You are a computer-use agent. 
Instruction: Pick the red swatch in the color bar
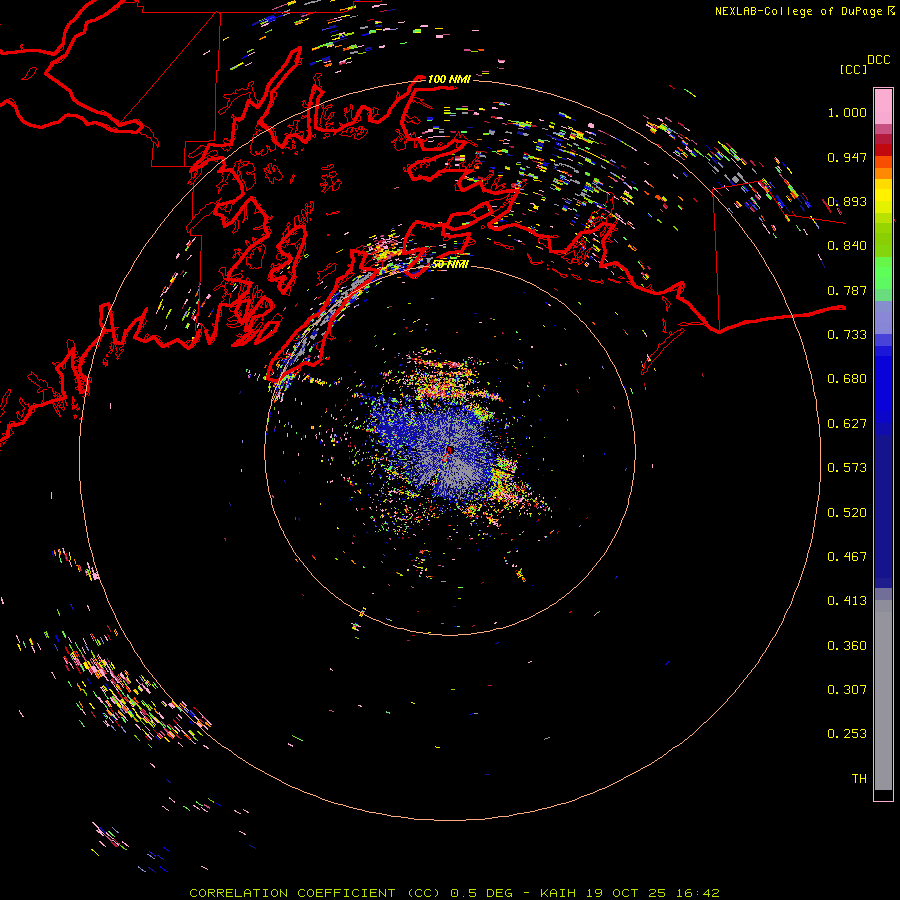(883, 150)
